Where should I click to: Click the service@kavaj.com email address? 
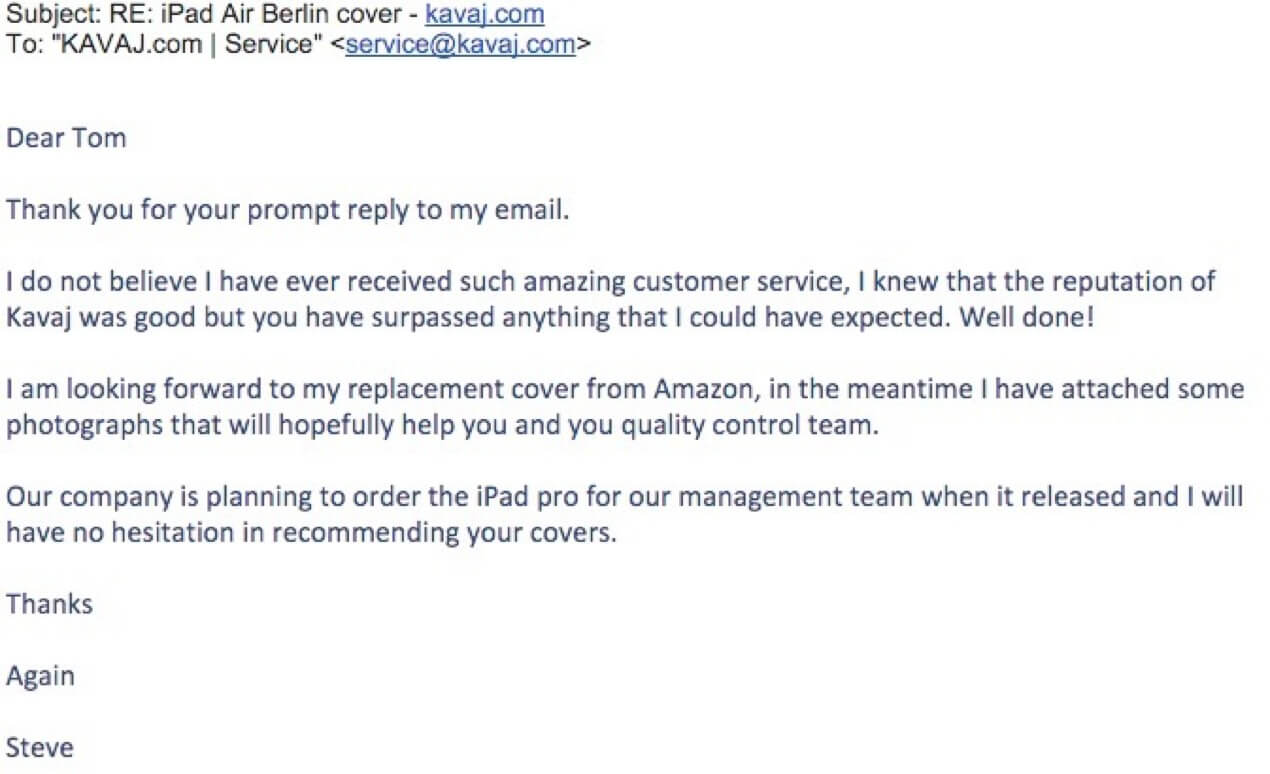(x=460, y=45)
